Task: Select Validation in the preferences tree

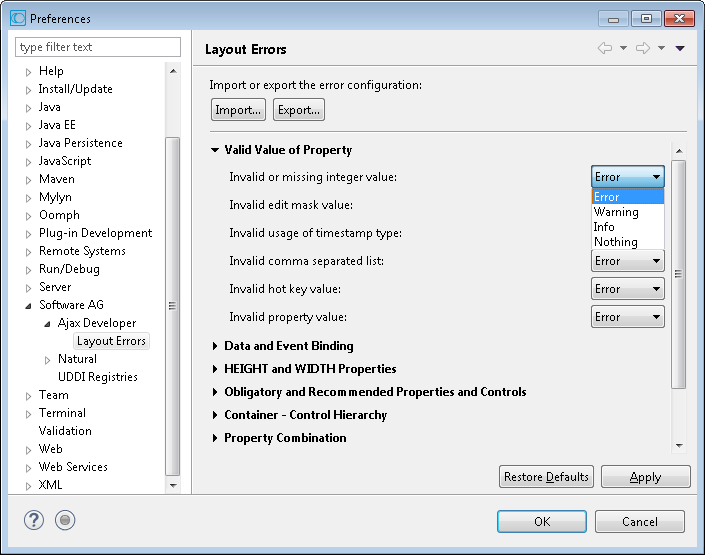Action: 65,431
